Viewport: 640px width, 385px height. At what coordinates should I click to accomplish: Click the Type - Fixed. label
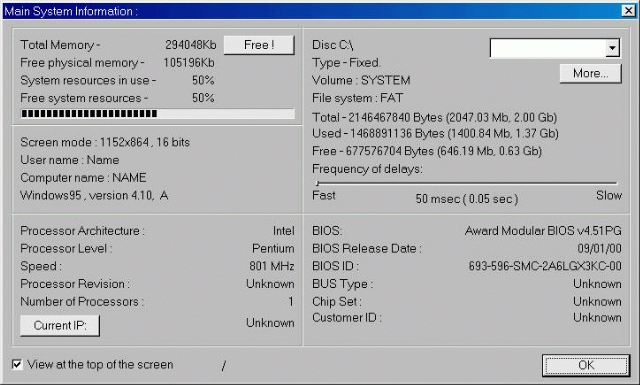tap(346, 62)
